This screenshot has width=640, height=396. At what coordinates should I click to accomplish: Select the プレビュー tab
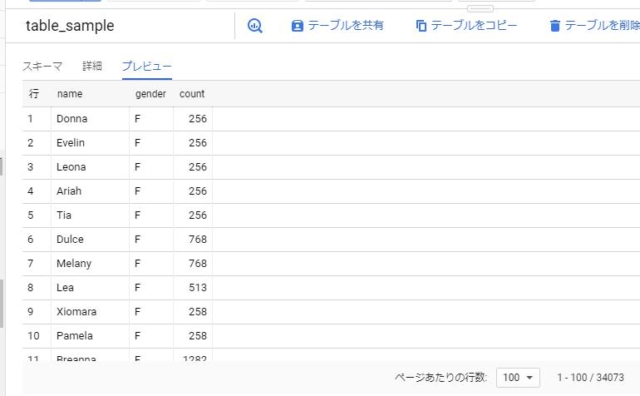(147, 66)
